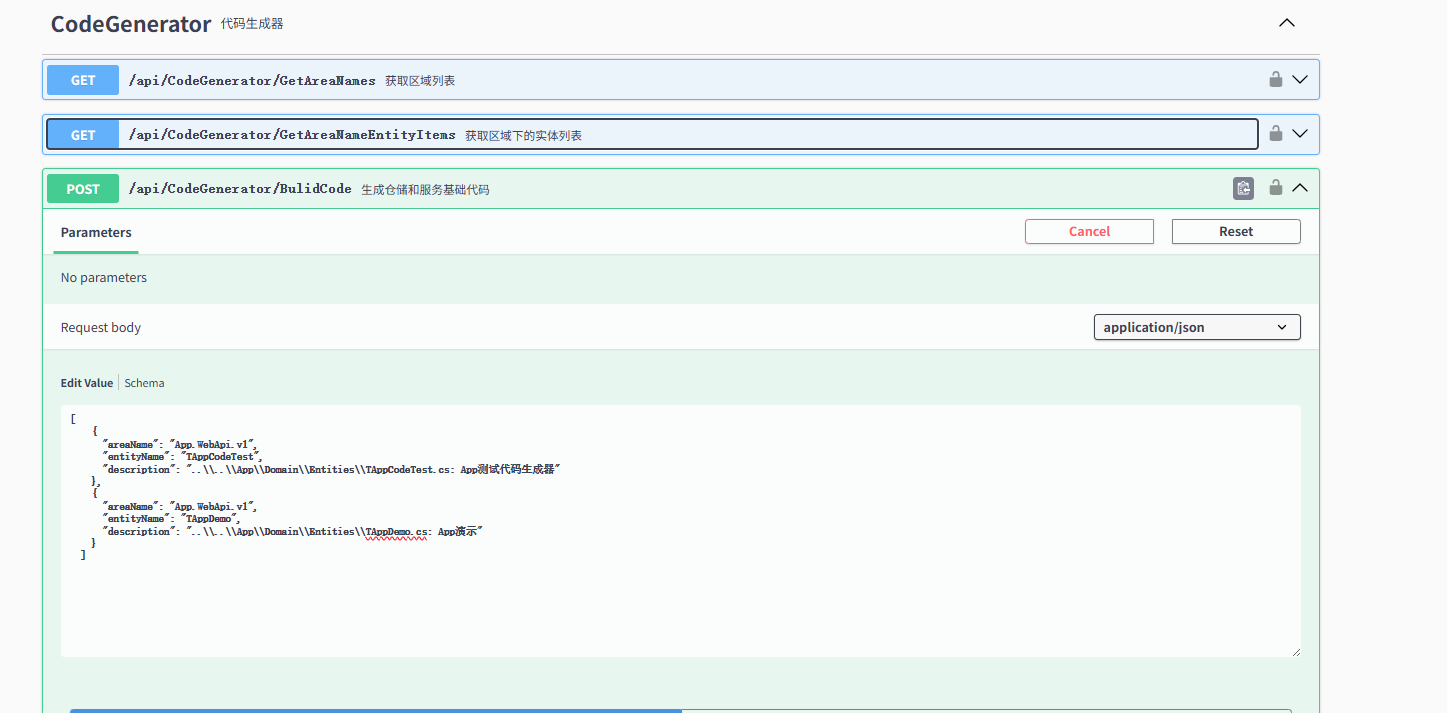Click the description 获取区域下的实体列表

point(523,135)
